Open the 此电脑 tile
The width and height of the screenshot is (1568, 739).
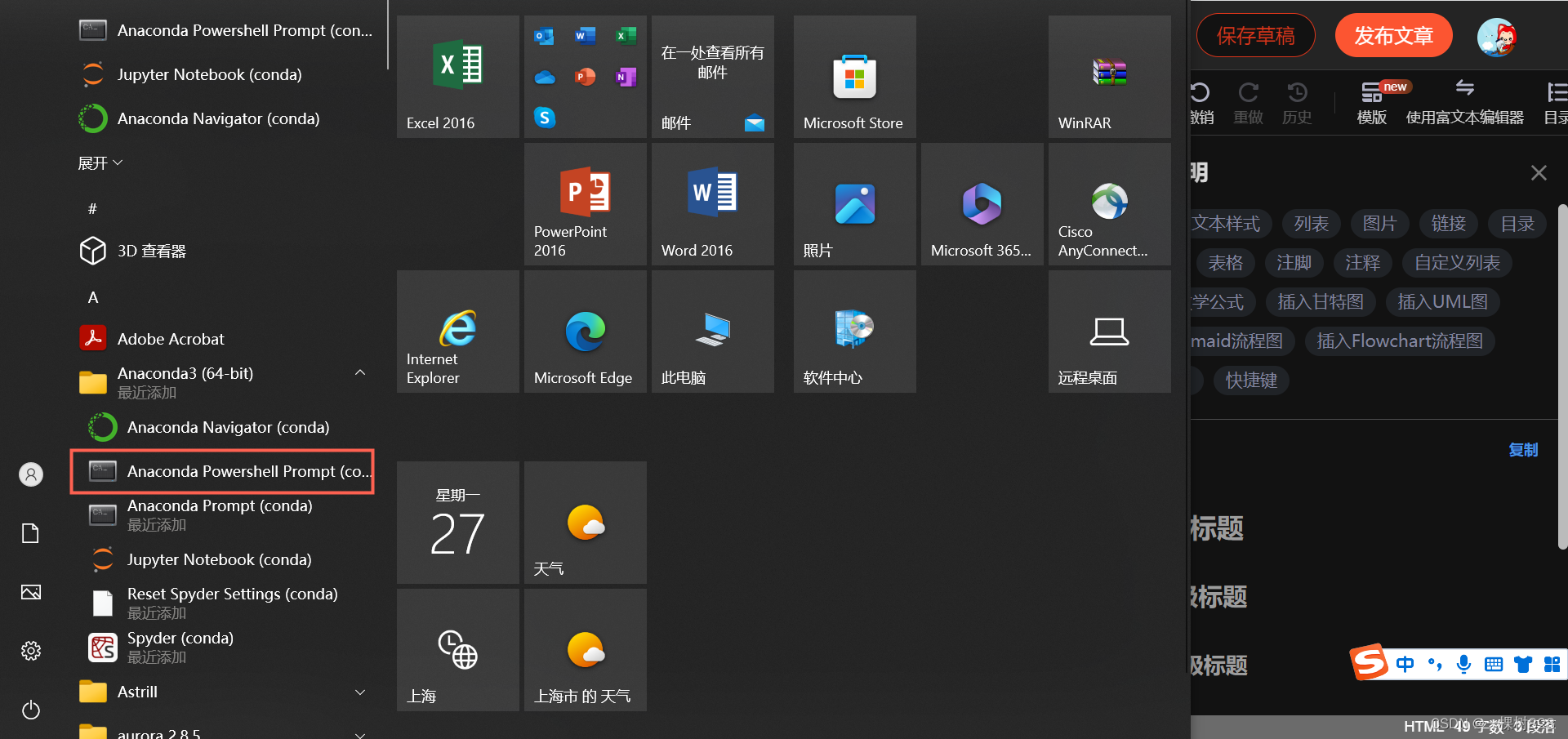(713, 332)
